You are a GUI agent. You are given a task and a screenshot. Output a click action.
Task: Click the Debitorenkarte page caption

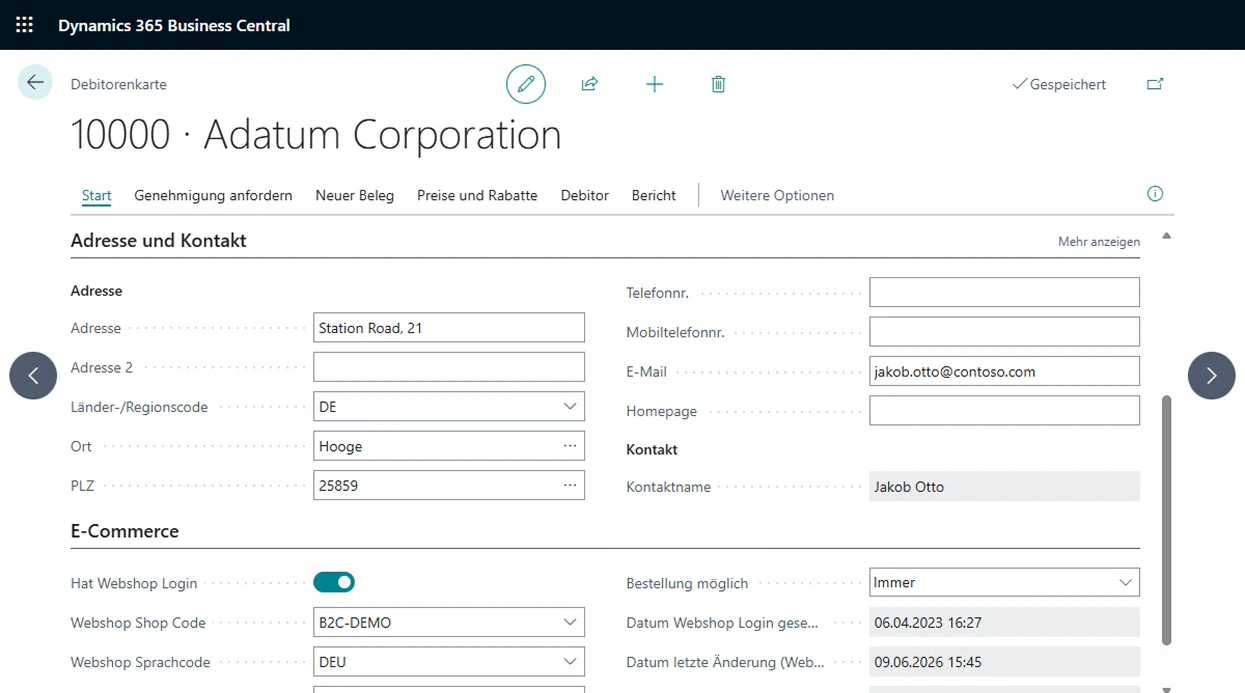click(118, 85)
